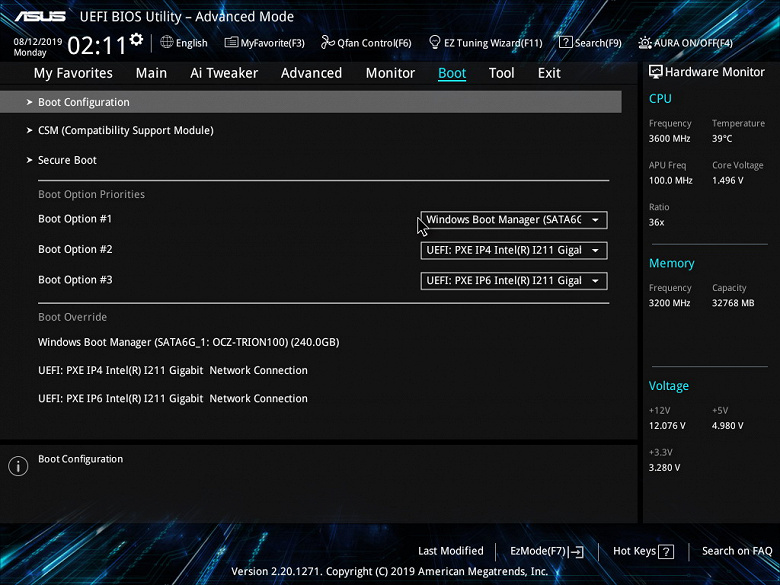
Task: Click Last Modified in the footer
Action: coord(451,551)
